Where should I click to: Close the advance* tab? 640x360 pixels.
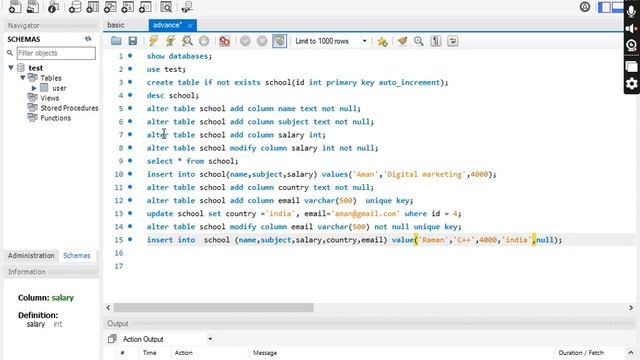(190, 25)
